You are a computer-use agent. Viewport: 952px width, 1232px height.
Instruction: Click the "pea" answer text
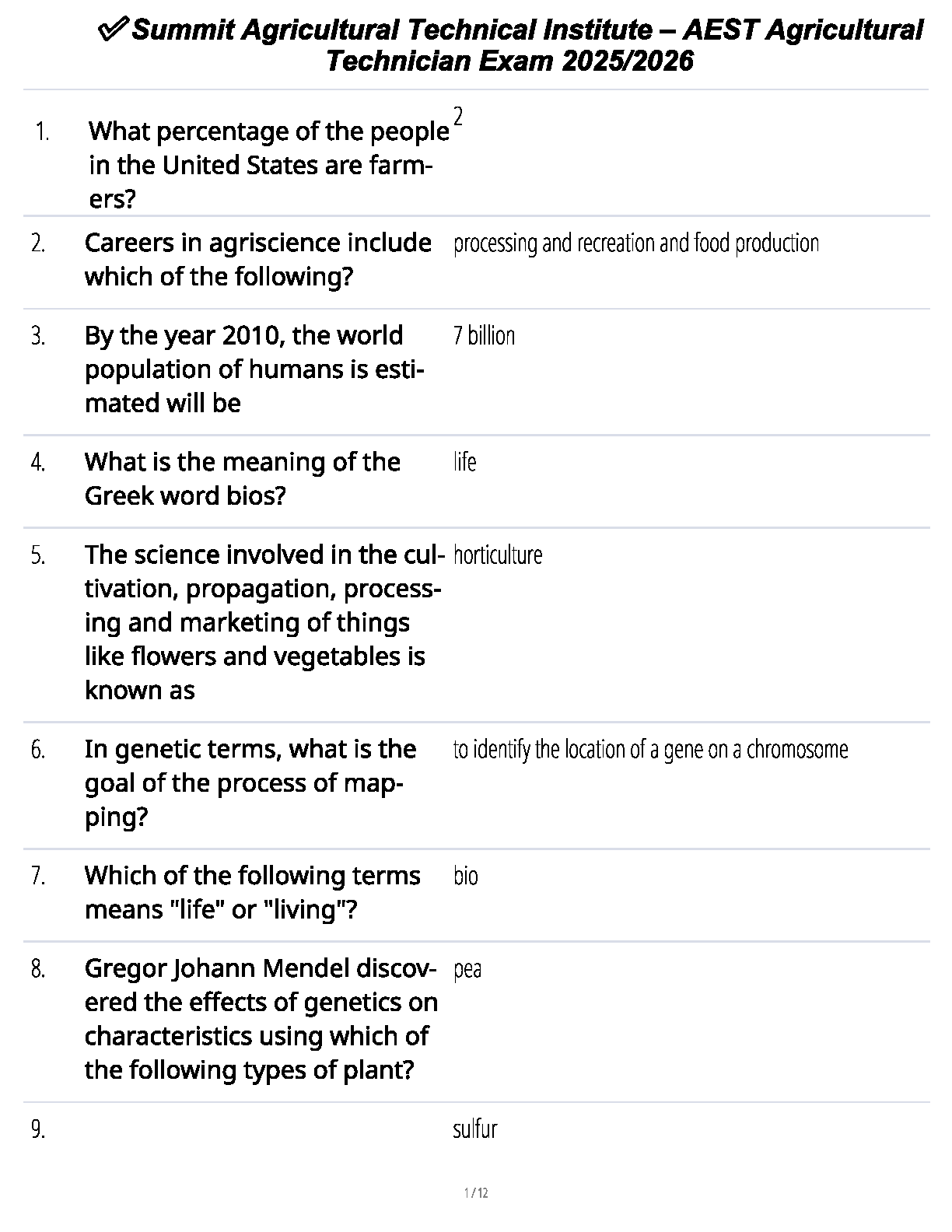point(467,969)
